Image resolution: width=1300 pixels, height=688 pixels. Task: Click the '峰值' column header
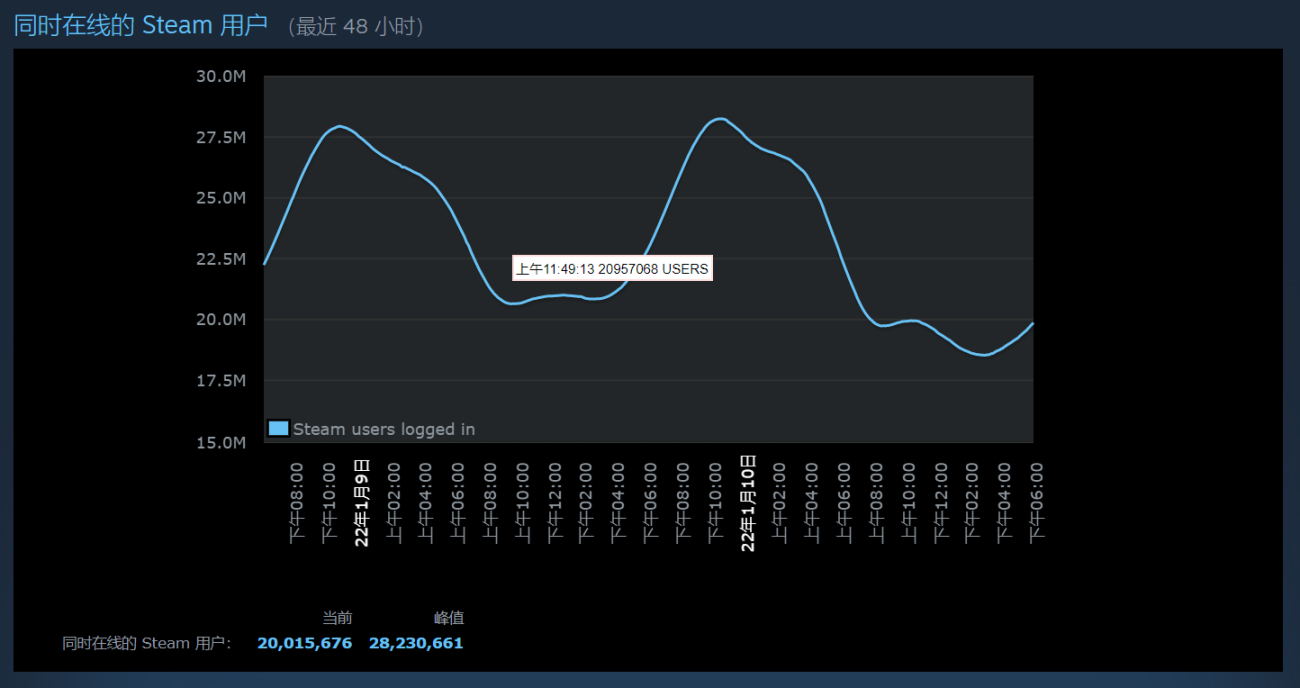tap(449, 618)
